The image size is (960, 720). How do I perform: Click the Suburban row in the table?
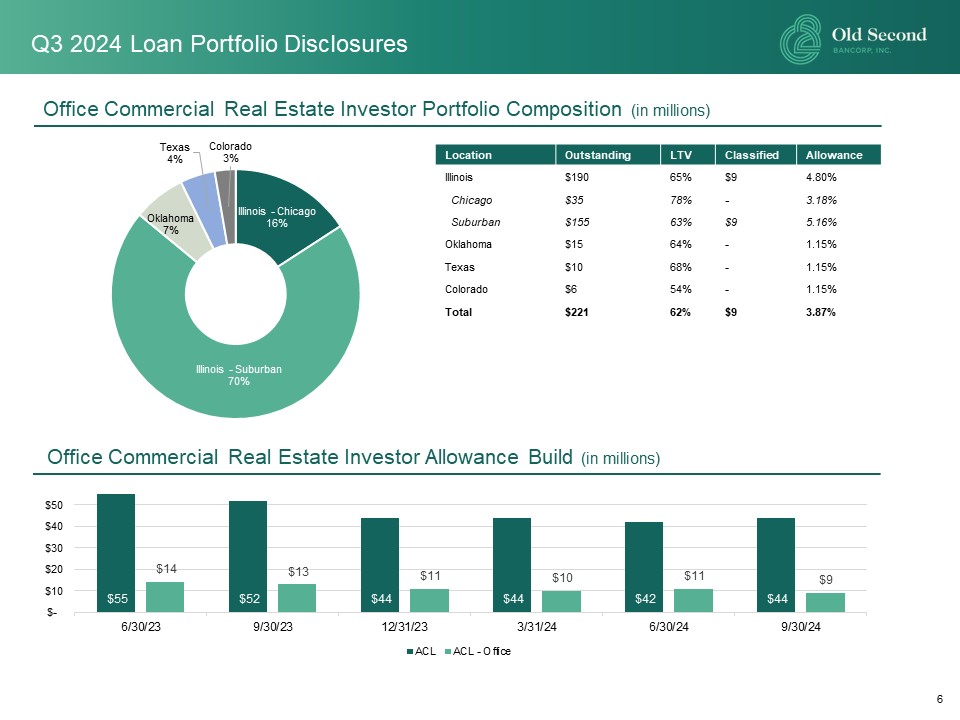pos(476,222)
